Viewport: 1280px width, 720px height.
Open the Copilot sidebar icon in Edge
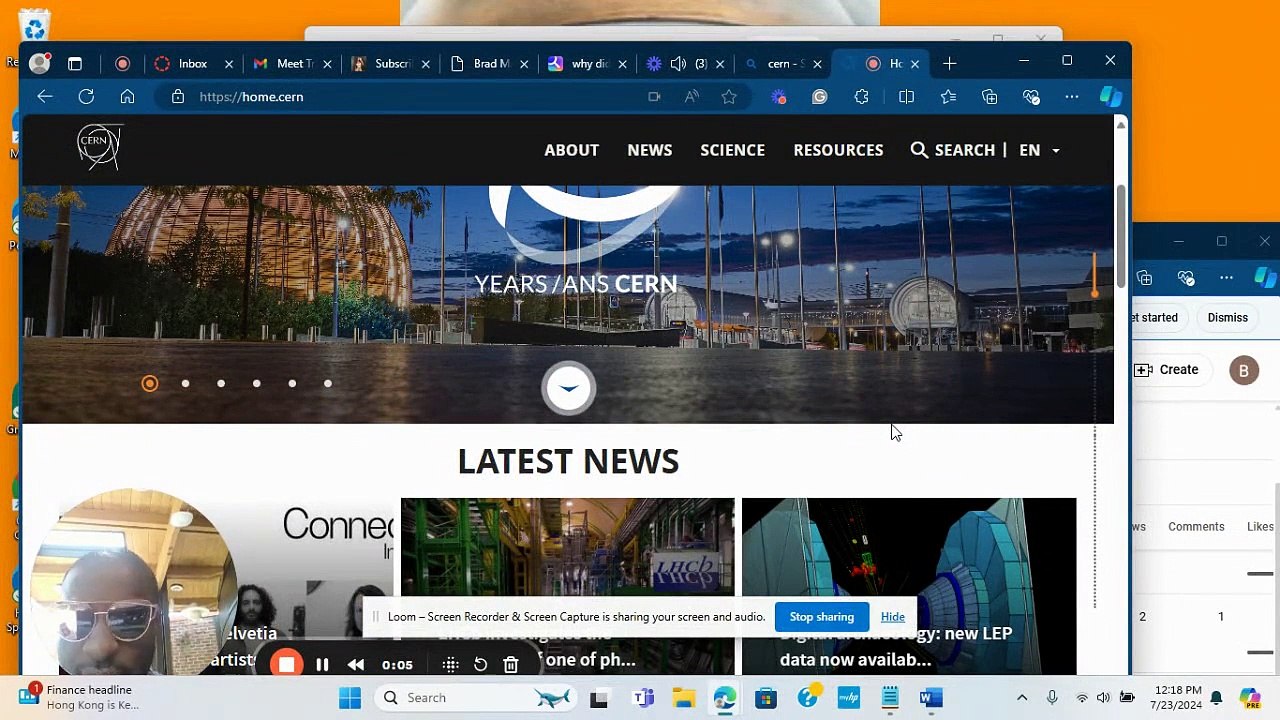point(1110,97)
